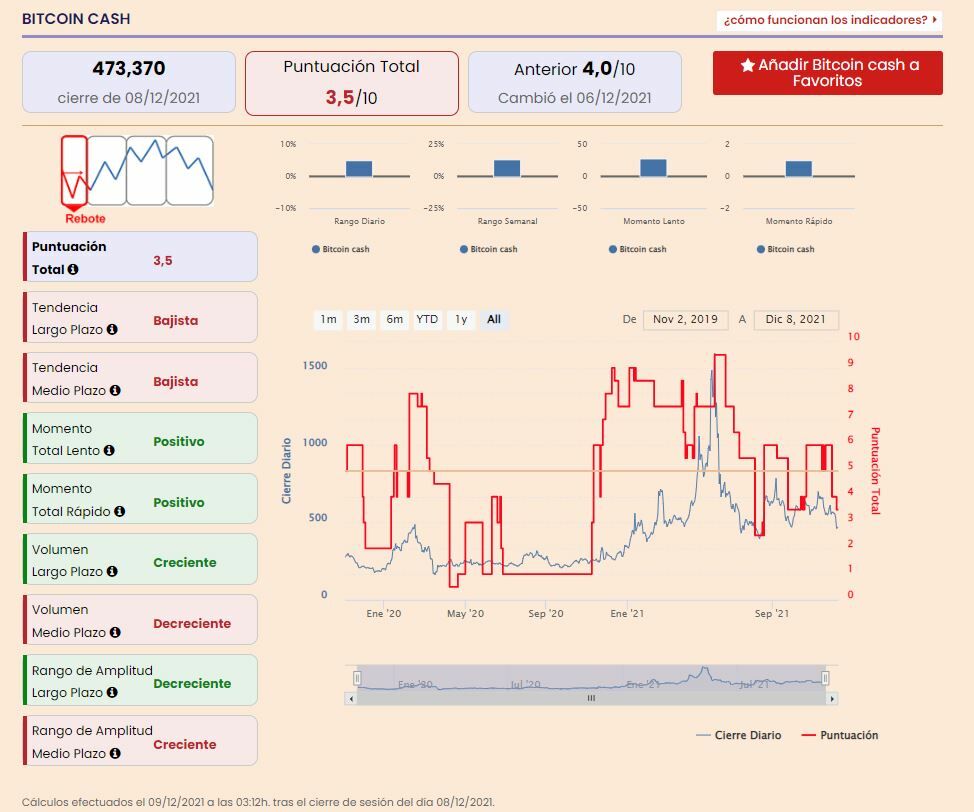Image resolution: width=974 pixels, height=812 pixels.
Task: Click star icon in Añadir a Favoritos button
Action: coord(747,65)
